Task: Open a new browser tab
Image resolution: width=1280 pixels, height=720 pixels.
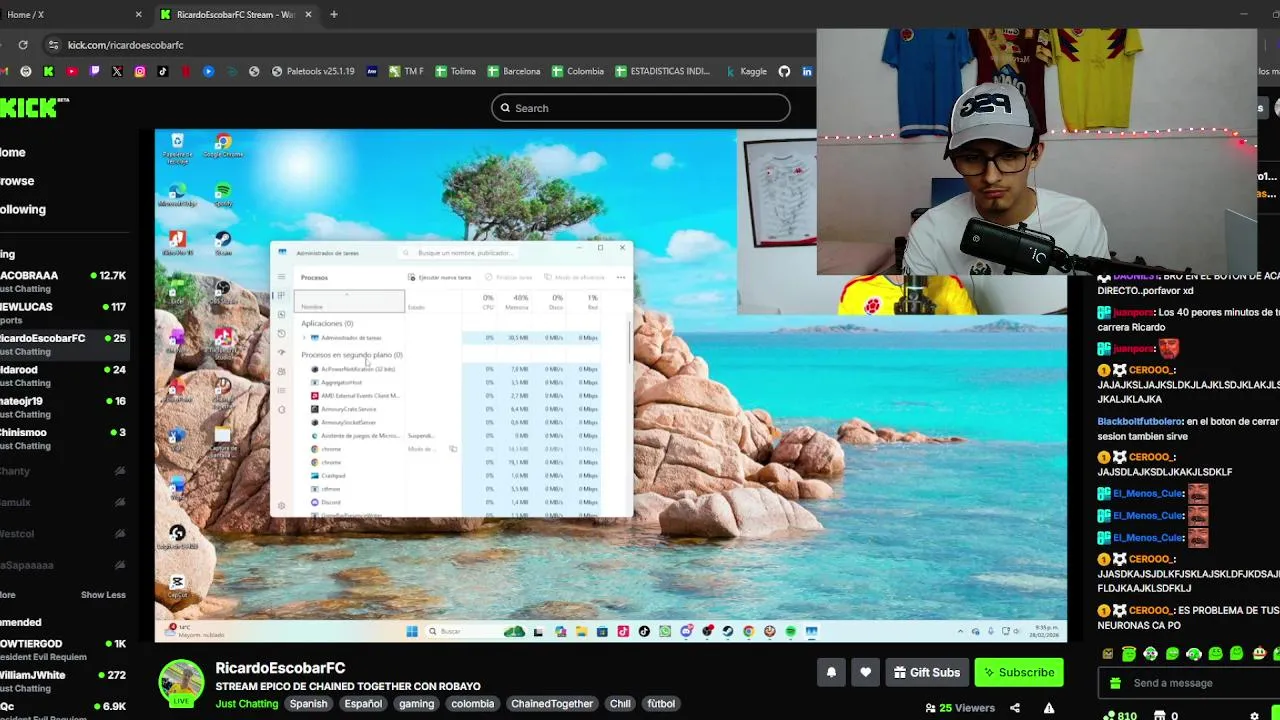Action: (x=334, y=15)
